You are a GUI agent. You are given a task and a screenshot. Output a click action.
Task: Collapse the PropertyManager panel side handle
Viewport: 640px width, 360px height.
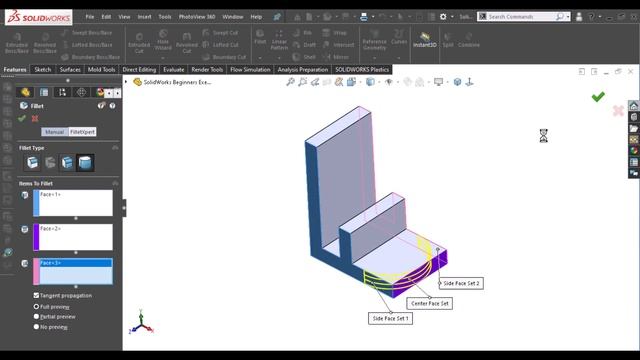point(124,208)
